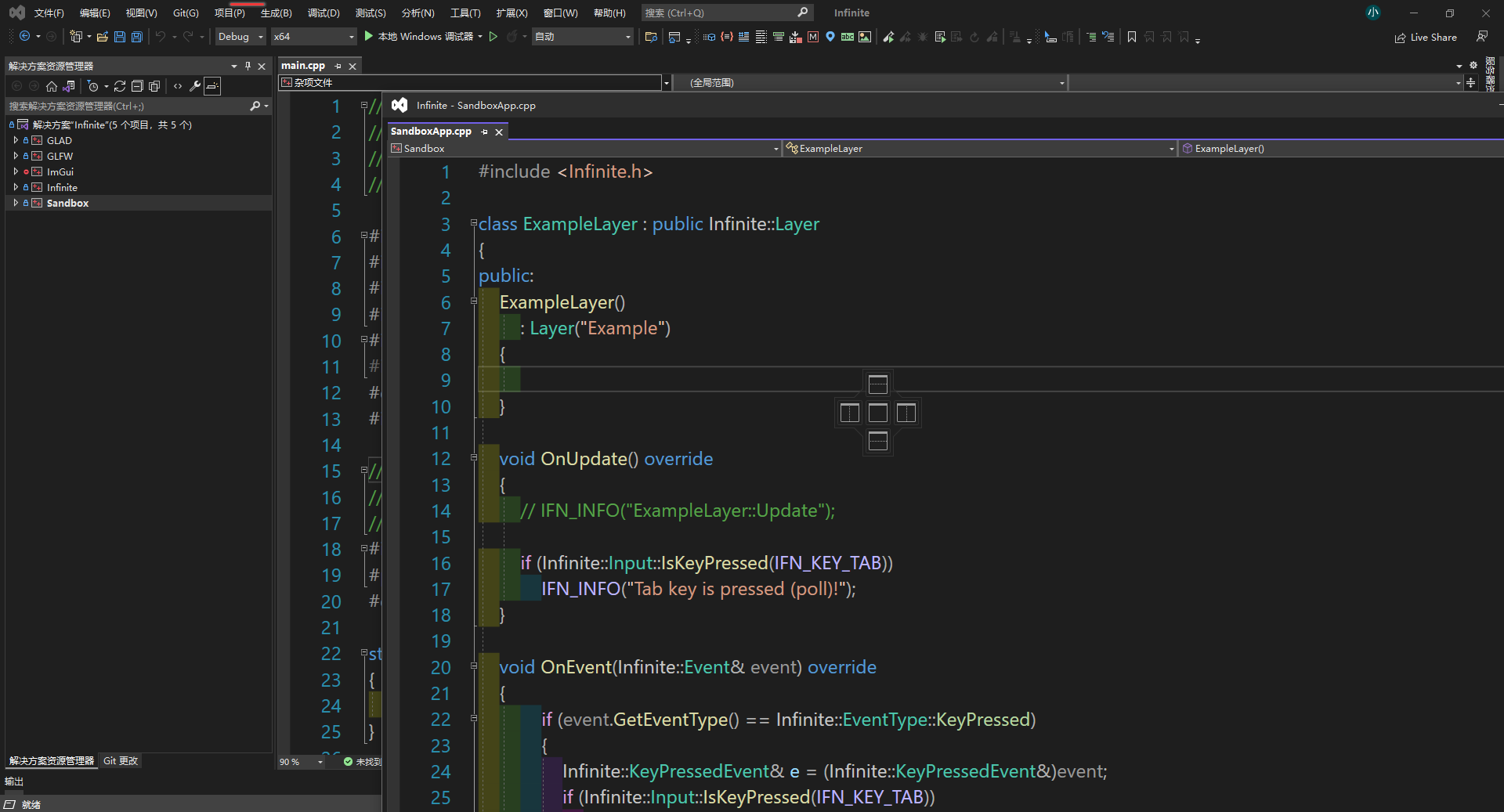Viewport: 1504px width, 812px height.
Task: Click the center docking guide icon
Action: 878,413
